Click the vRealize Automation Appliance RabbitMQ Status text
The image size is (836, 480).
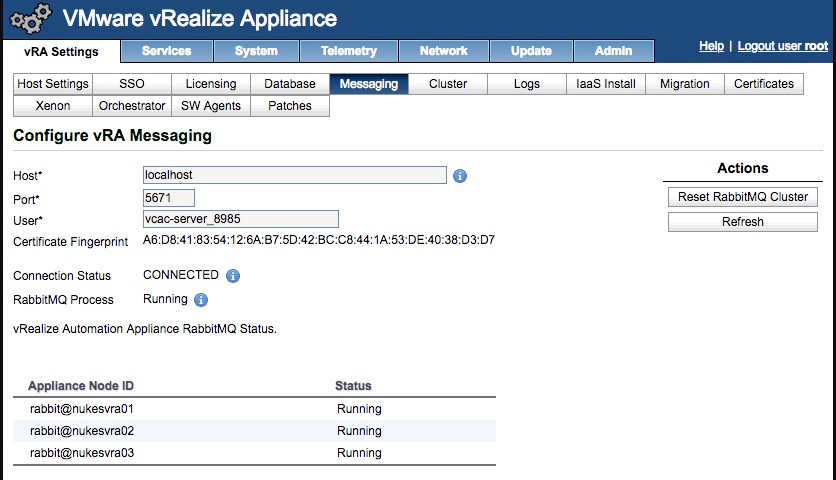pos(145,329)
